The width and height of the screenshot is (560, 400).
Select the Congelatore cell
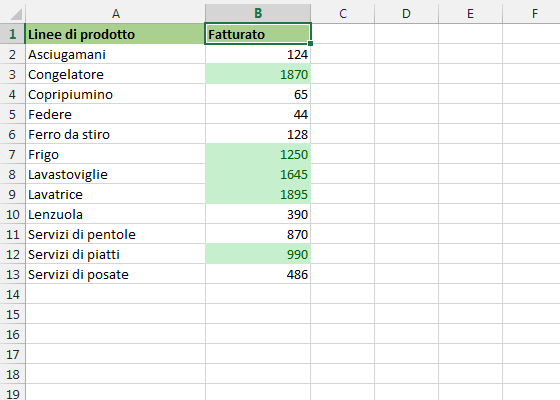click(115, 74)
